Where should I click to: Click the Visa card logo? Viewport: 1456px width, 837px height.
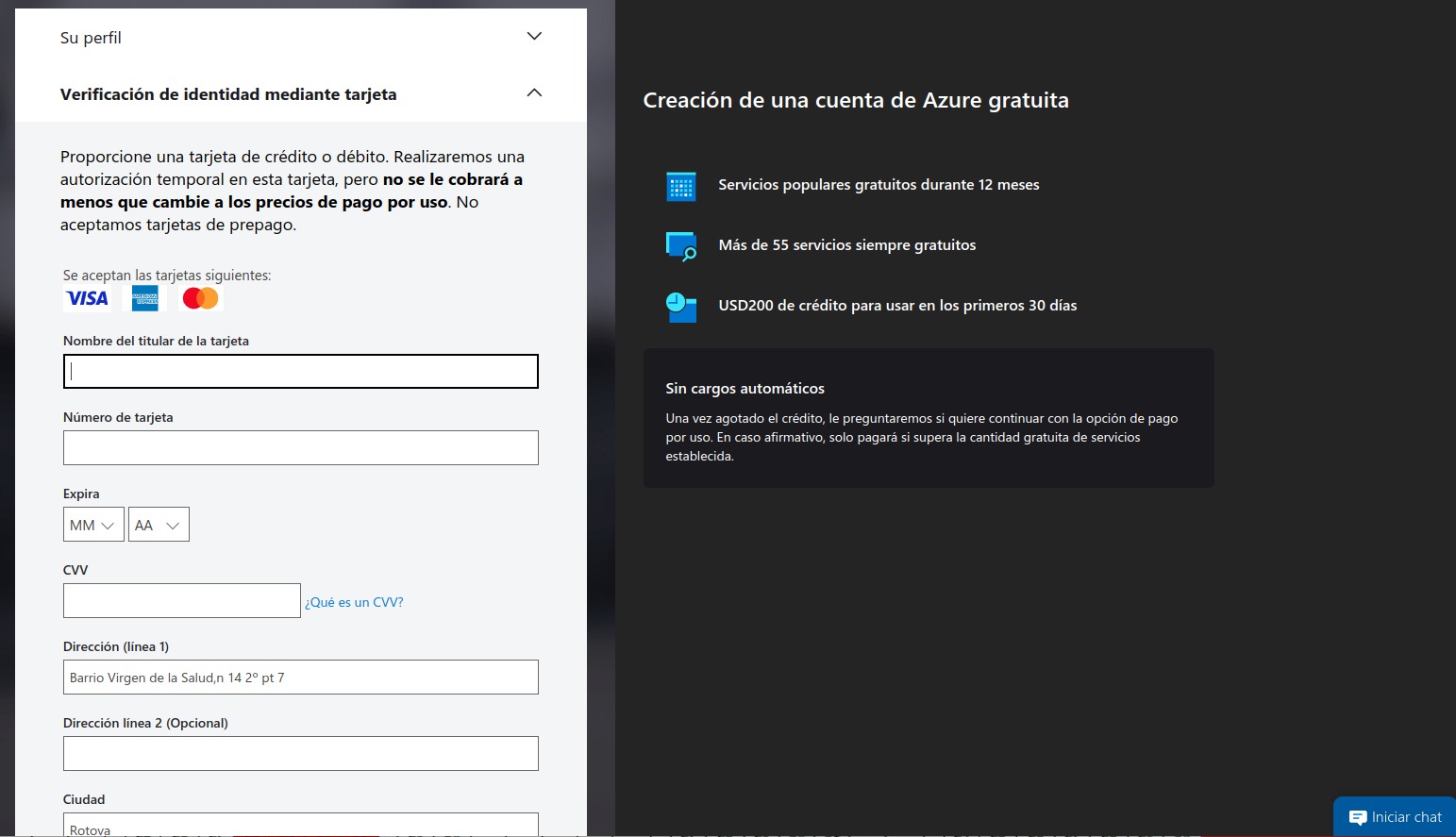pyautogui.click(x=87, y=298)
